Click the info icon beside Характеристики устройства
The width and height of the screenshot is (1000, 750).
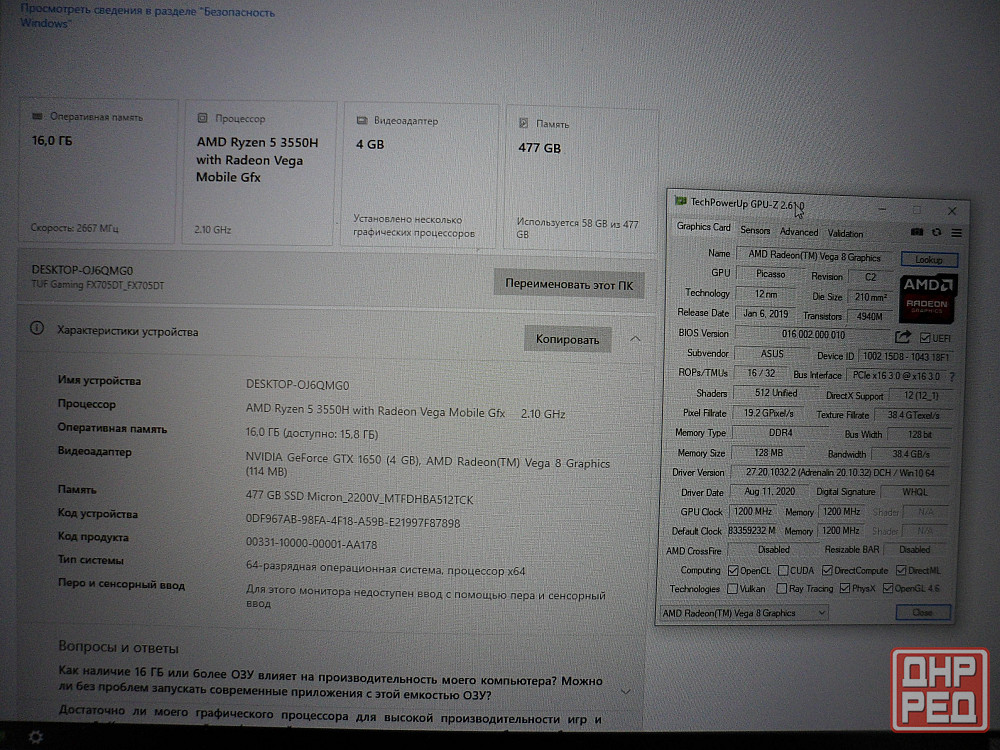(x=37, y=329)
